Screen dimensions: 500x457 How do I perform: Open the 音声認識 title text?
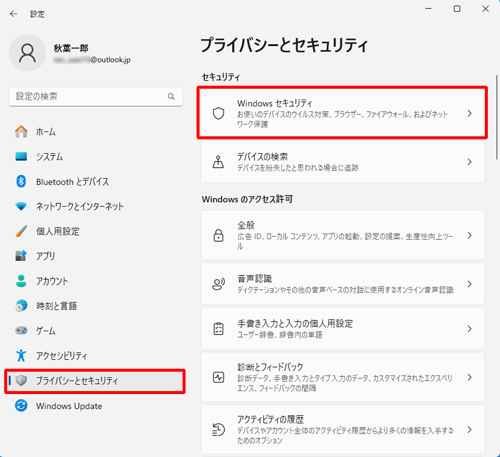tap(255, 278)
